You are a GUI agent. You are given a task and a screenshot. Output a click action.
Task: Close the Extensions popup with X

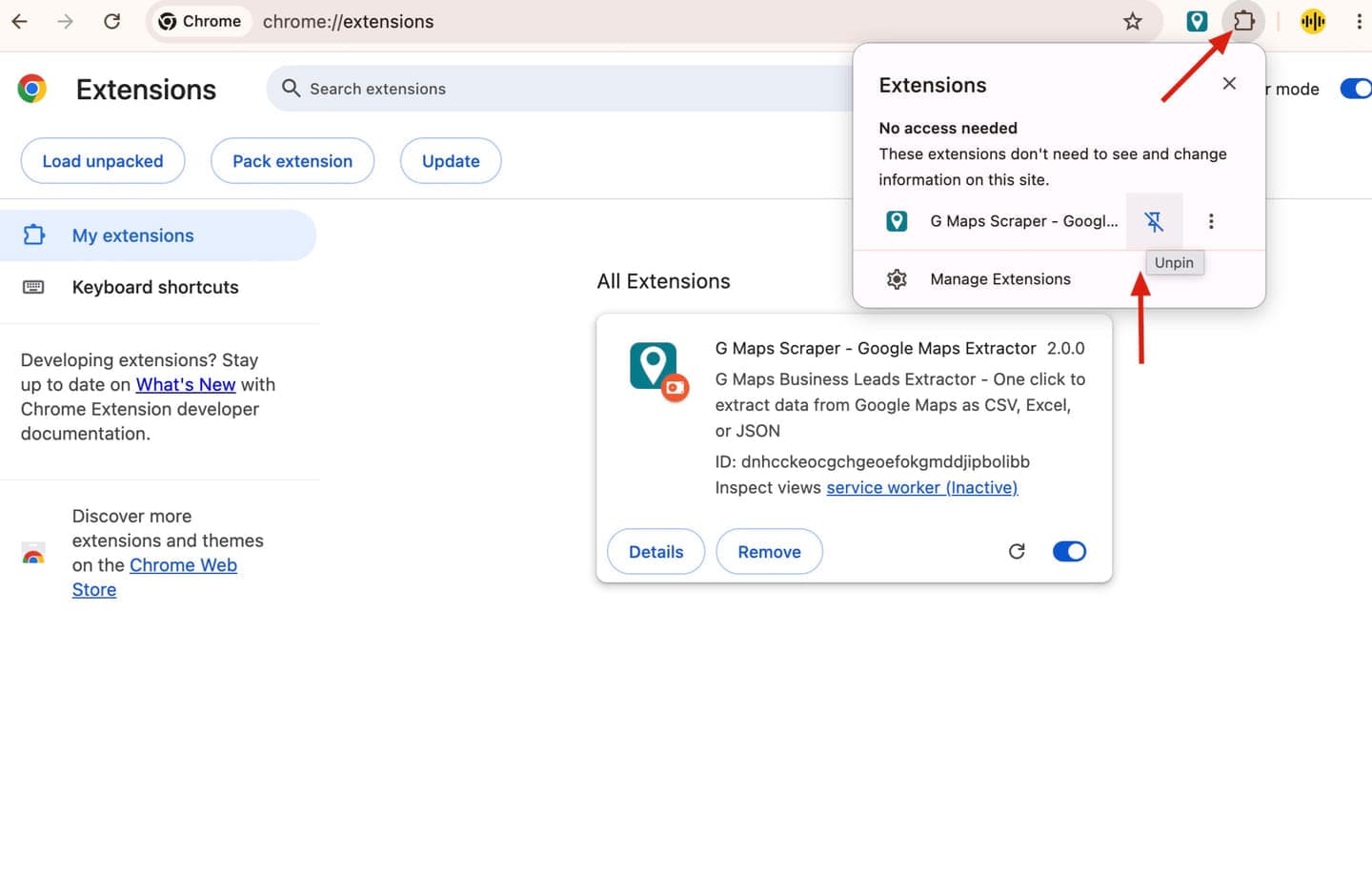coord(1229,84)
